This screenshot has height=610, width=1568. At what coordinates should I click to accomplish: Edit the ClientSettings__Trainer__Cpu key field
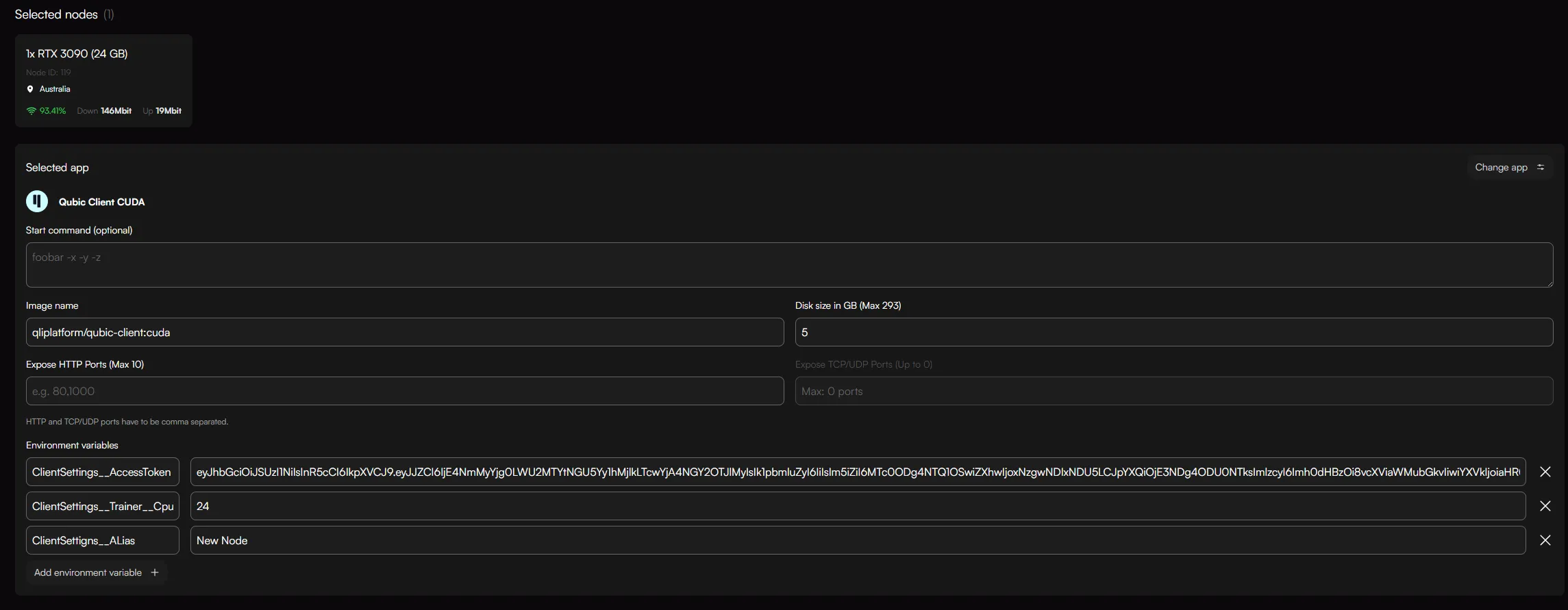pos(103,506)
